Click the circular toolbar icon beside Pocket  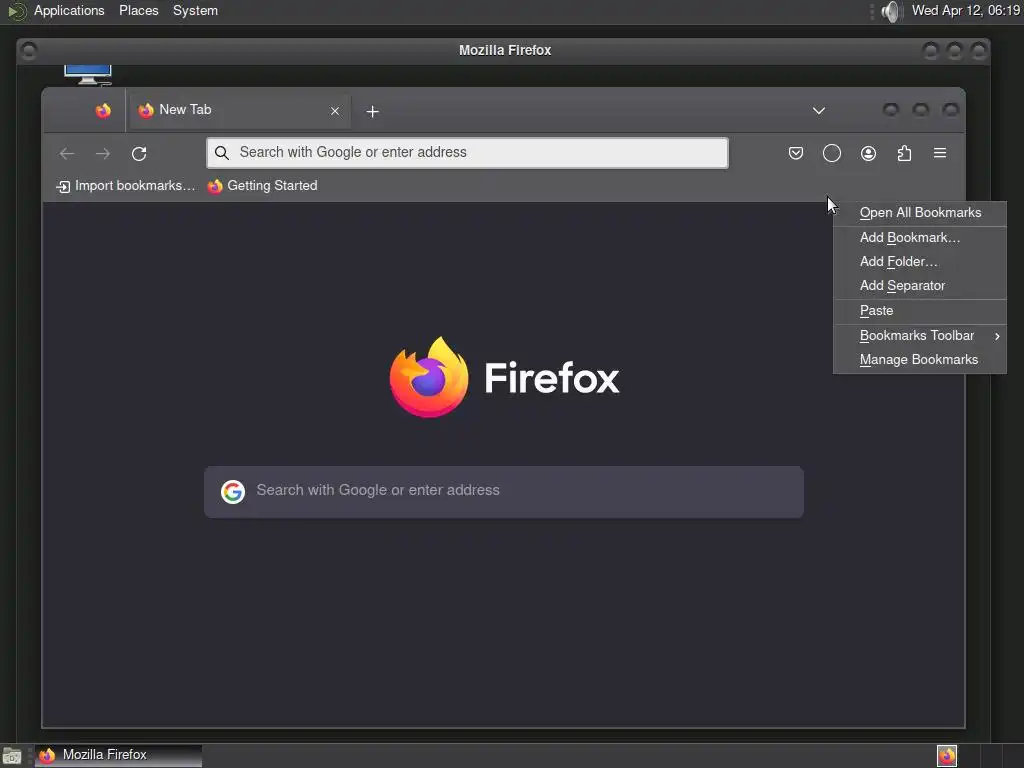831,153
